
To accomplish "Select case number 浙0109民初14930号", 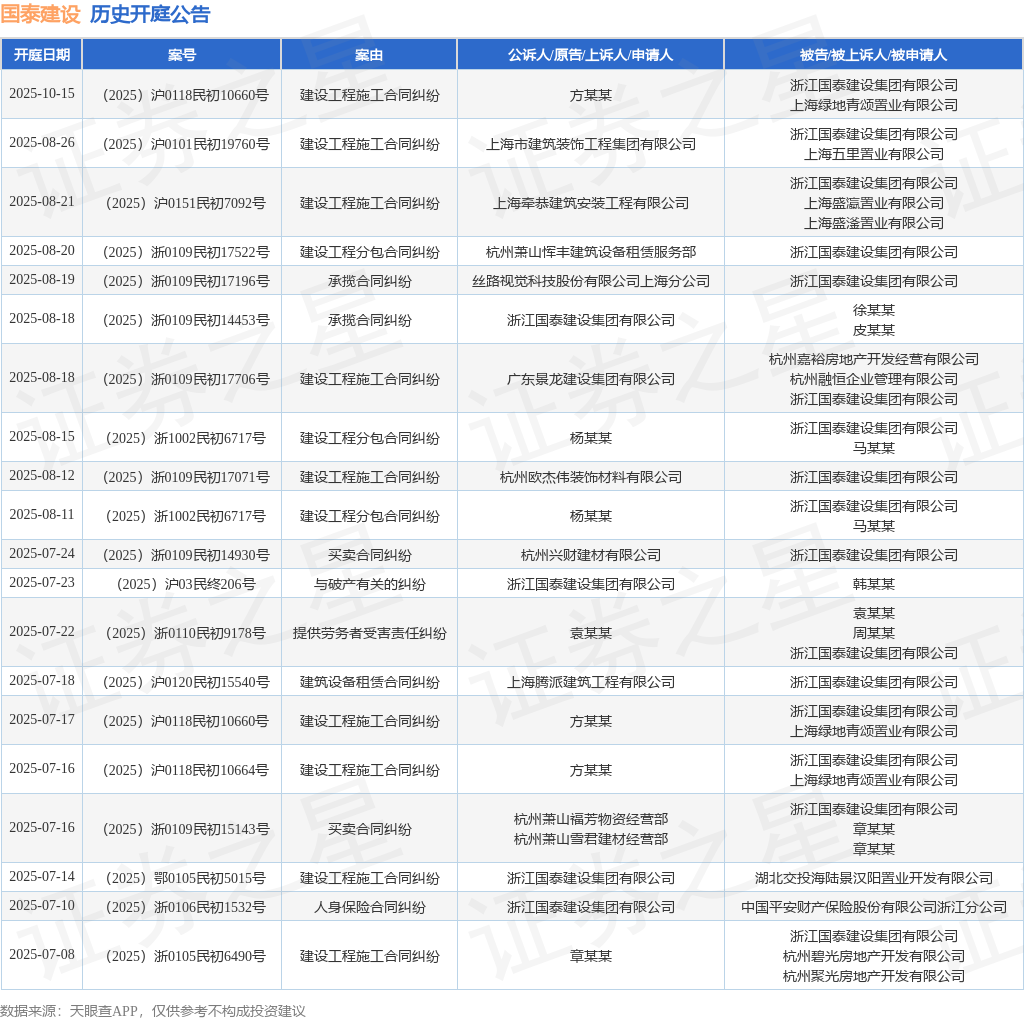I will [x=186, y=555].
